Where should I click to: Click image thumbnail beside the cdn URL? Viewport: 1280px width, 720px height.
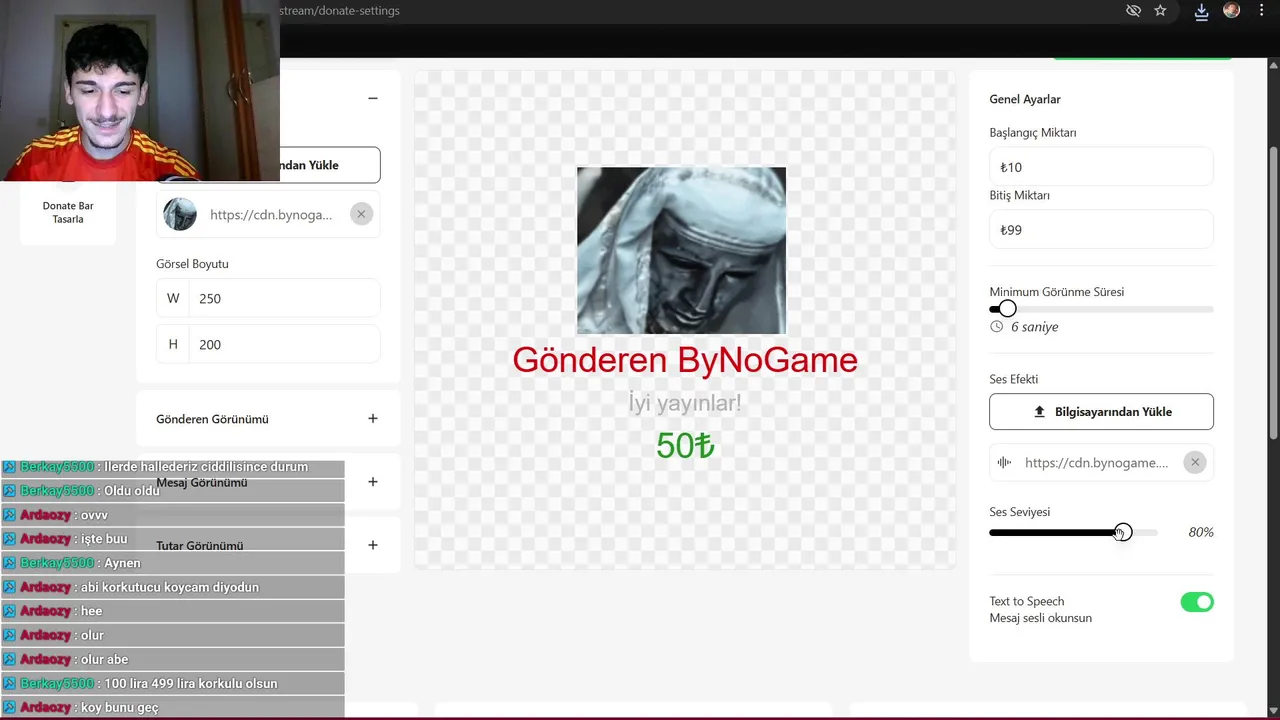click(180, 214)
